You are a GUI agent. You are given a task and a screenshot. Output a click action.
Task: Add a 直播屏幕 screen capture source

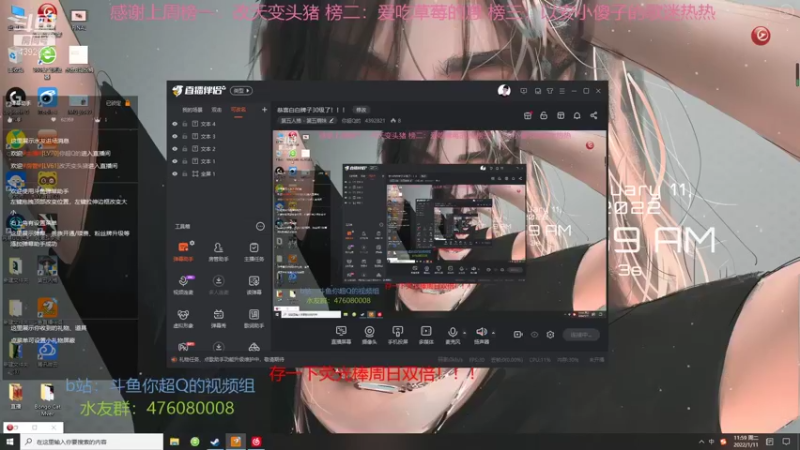coord(341,335)
